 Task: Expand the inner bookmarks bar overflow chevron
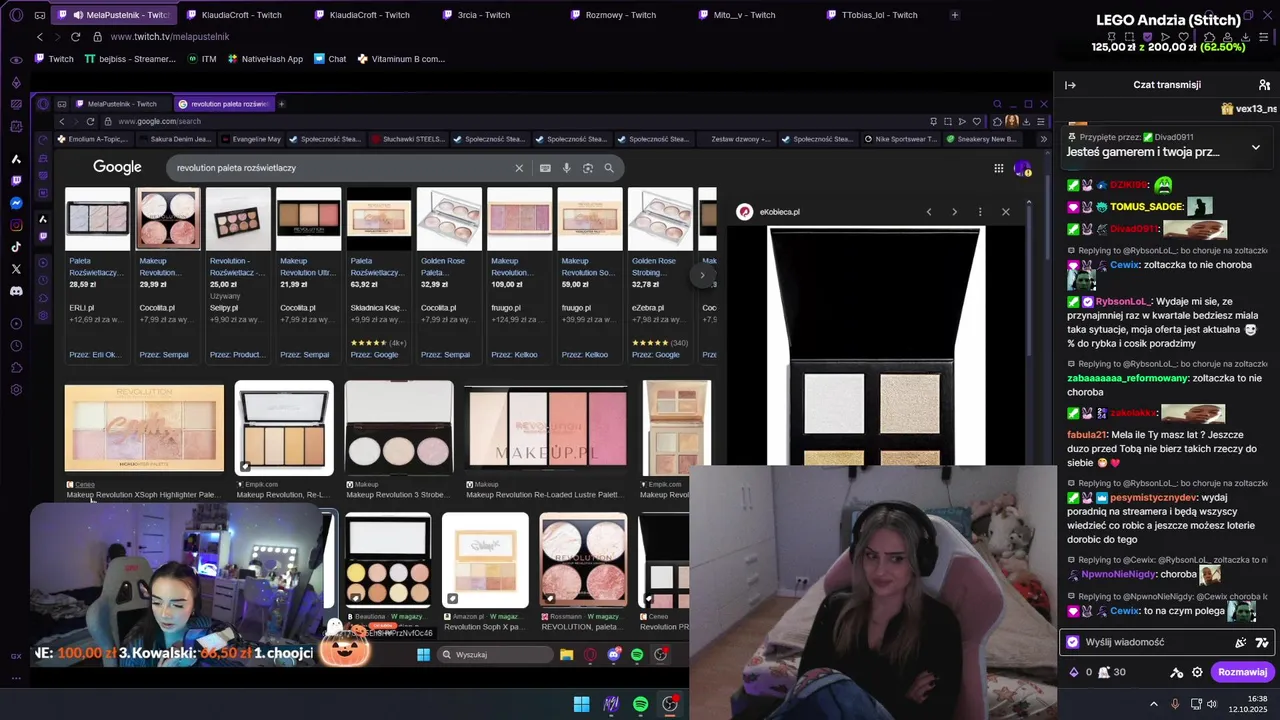[1043, 139]
